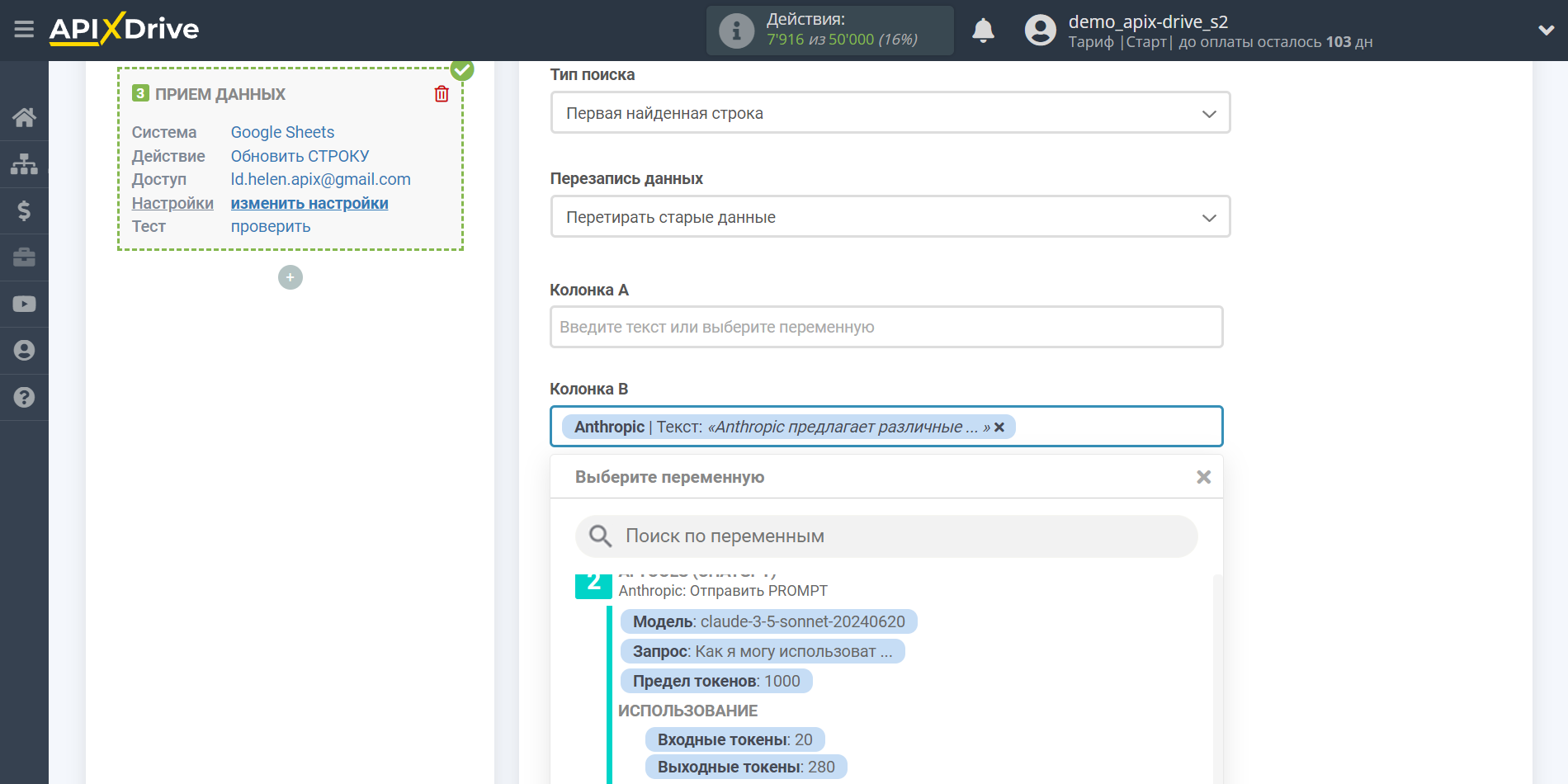The image size is (1568, 784).
Task: Delete the data receiving block
Action: [442, 94]
